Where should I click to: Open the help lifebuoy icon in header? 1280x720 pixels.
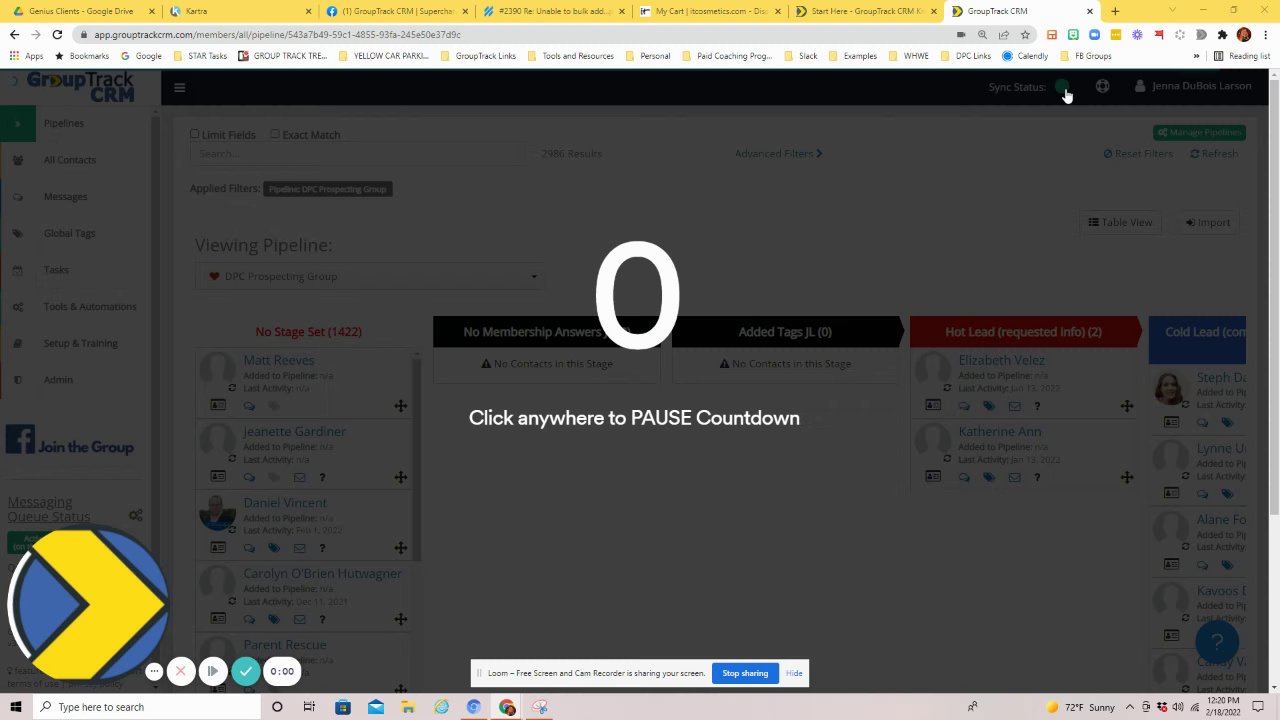coord(1102,86)
